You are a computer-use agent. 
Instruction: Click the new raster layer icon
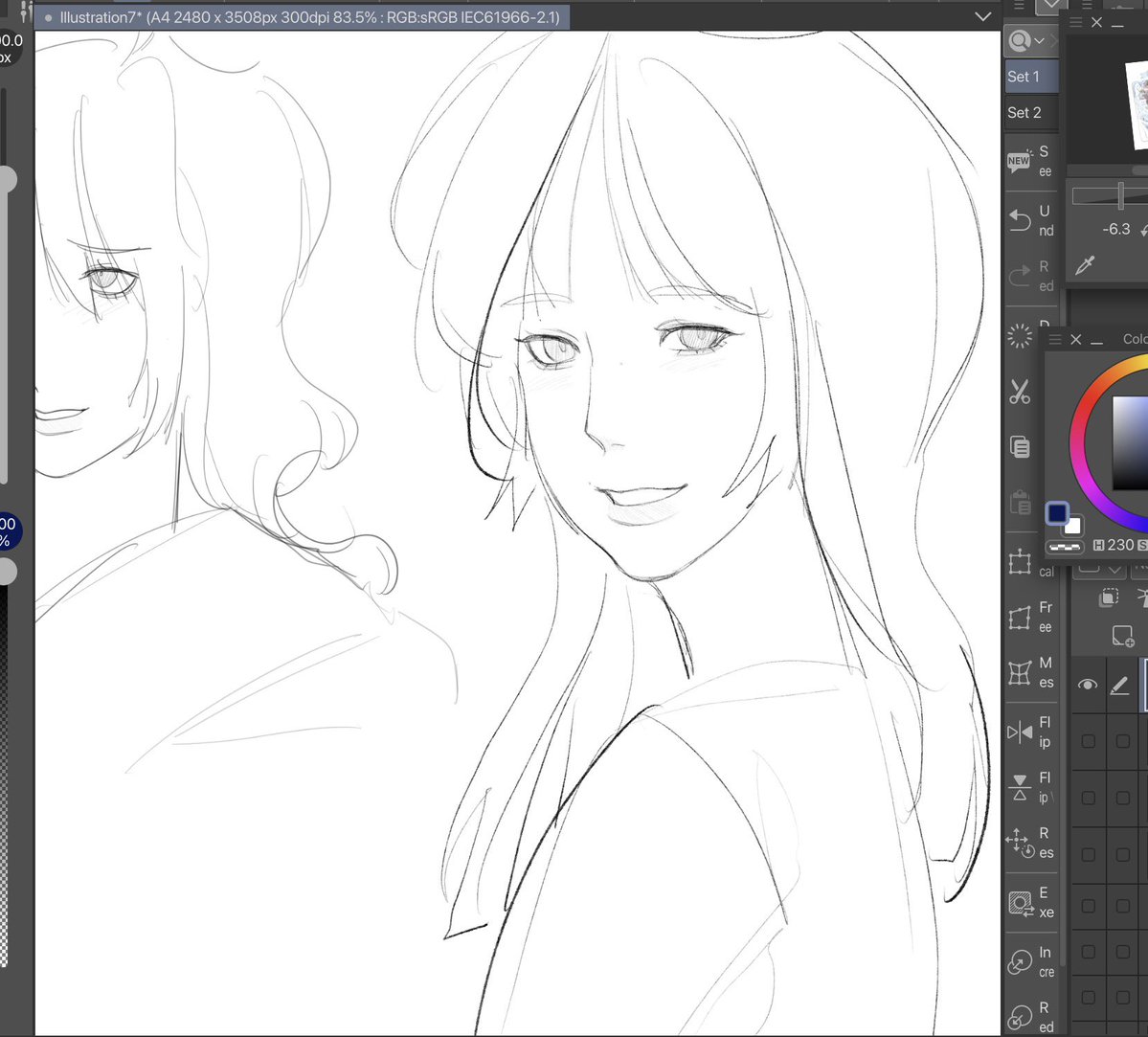point(1123,636)
